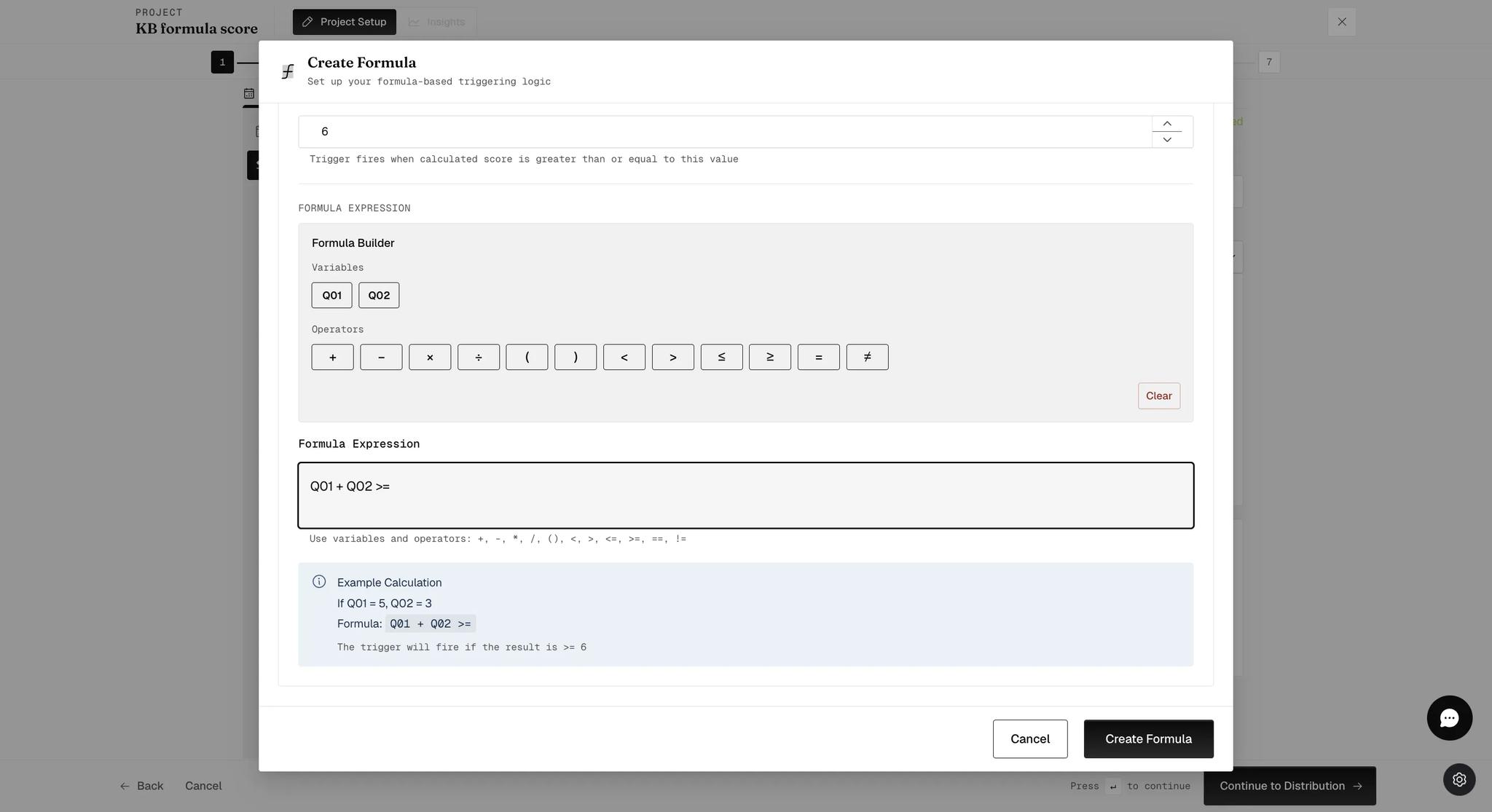Insert variable Q02 into formula
The height and width of the screenshot is (812, 1492).
coord(379,295)
